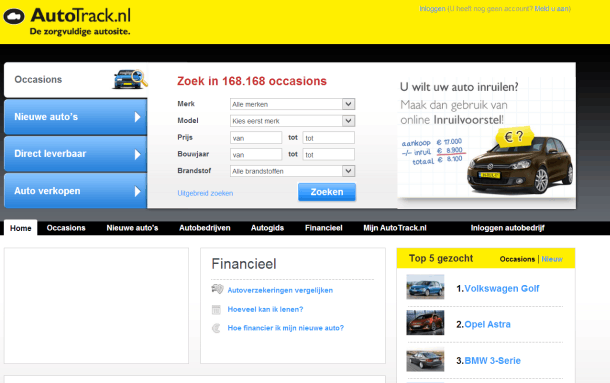Open the Merk dropdown
This screenshot has height=383, width=610.
[293, 104]
